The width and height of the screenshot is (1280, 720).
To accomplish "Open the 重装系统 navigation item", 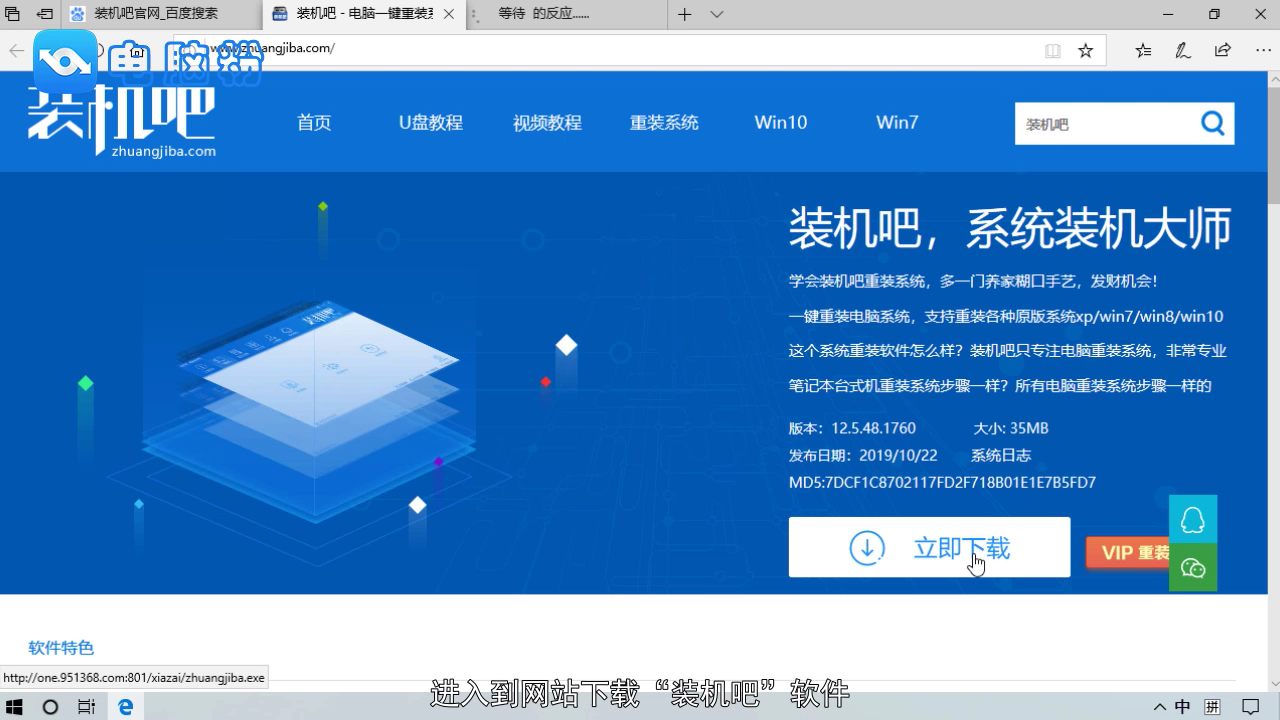I will 664,123.
